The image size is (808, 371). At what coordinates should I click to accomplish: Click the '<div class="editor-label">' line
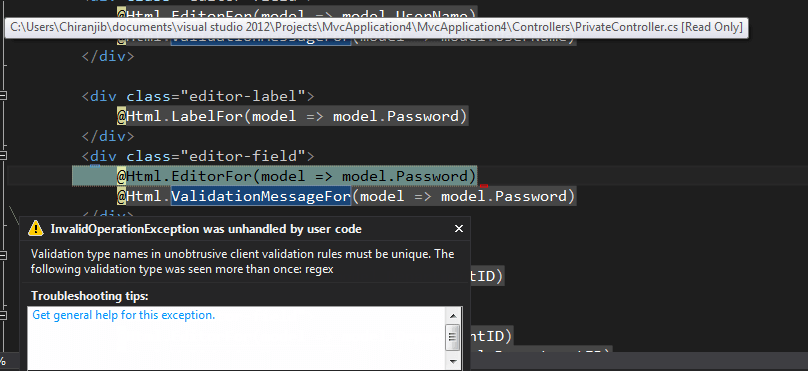[197, 96]
